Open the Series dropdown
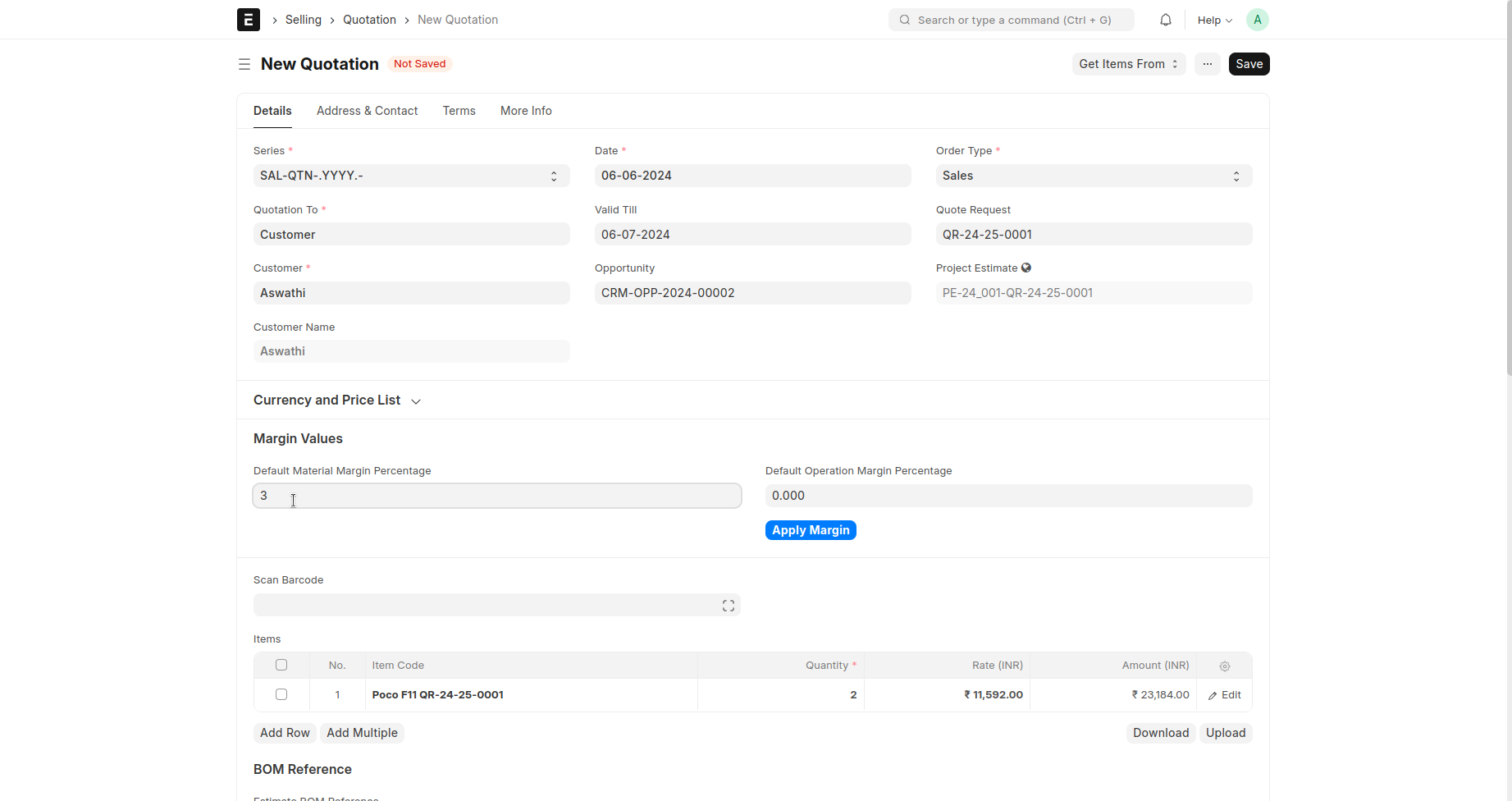The width and height of the screenshot is (1512, 801). tap(411, 176)
